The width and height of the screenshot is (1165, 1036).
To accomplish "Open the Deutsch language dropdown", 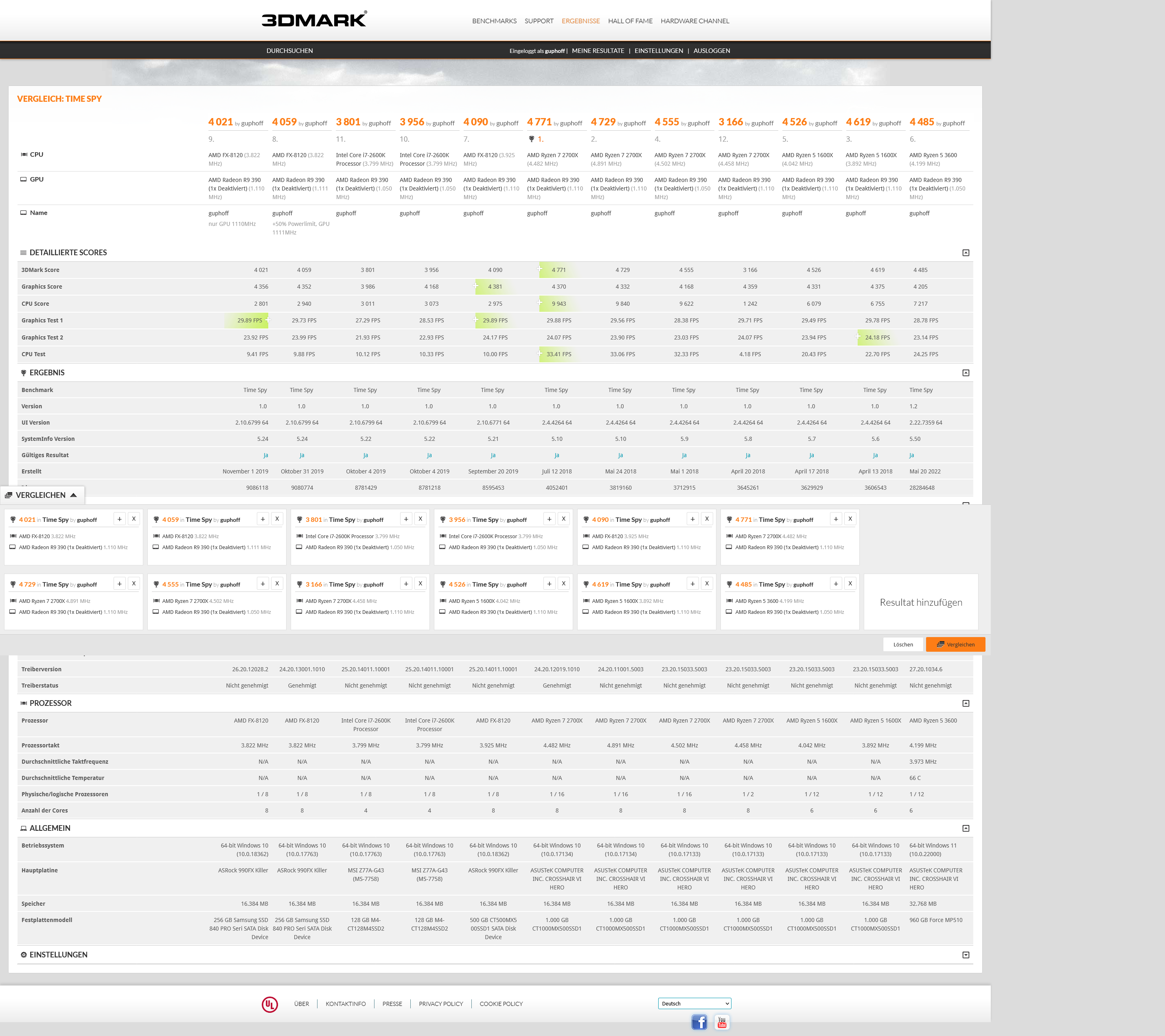I will (x=694, y=1004).
